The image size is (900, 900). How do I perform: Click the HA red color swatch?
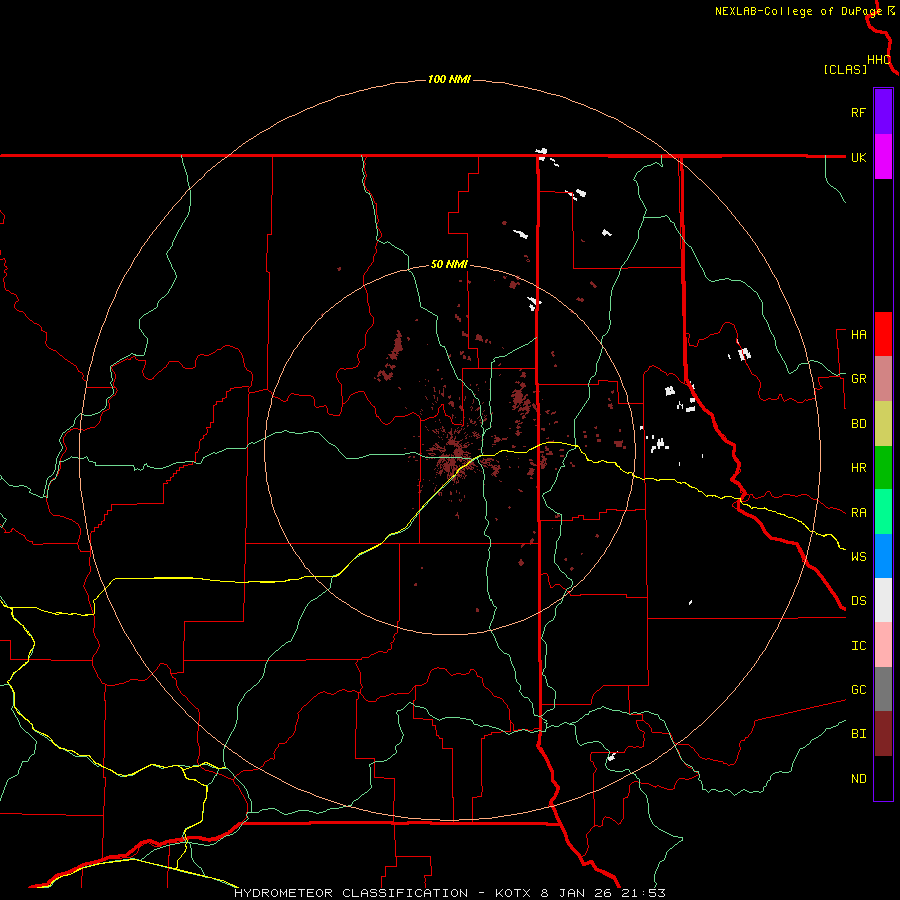click(x=883, y=334)
